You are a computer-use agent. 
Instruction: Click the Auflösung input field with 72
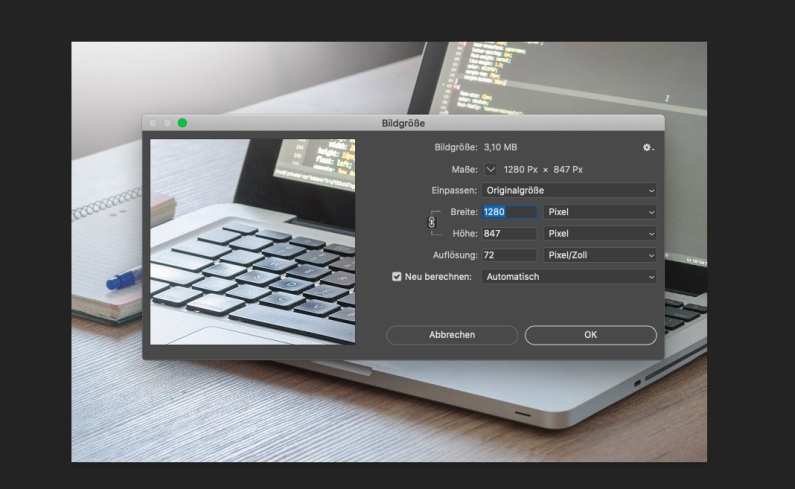click(509, 255)
